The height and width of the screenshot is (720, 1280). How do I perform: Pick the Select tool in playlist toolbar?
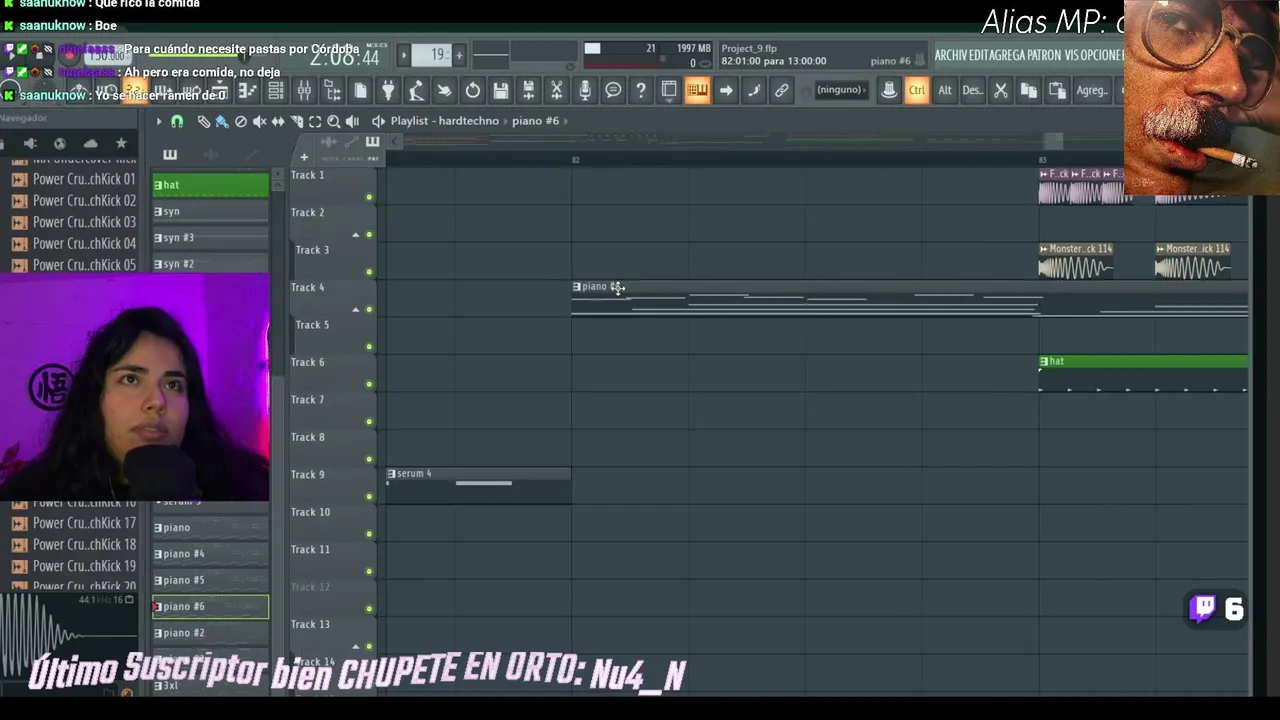click(315, 121)
